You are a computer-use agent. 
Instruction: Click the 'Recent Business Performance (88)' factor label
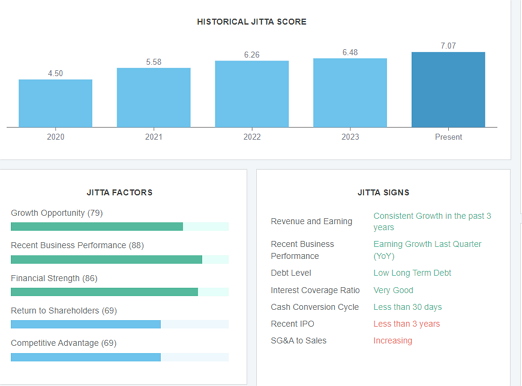(x=77, y=245)
